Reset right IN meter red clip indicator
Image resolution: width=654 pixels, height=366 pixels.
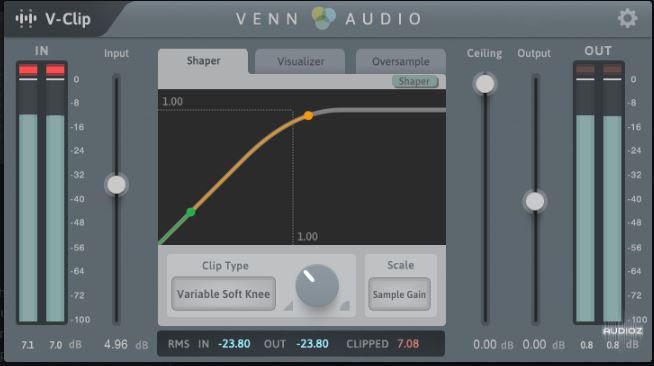tap(55, 70)
